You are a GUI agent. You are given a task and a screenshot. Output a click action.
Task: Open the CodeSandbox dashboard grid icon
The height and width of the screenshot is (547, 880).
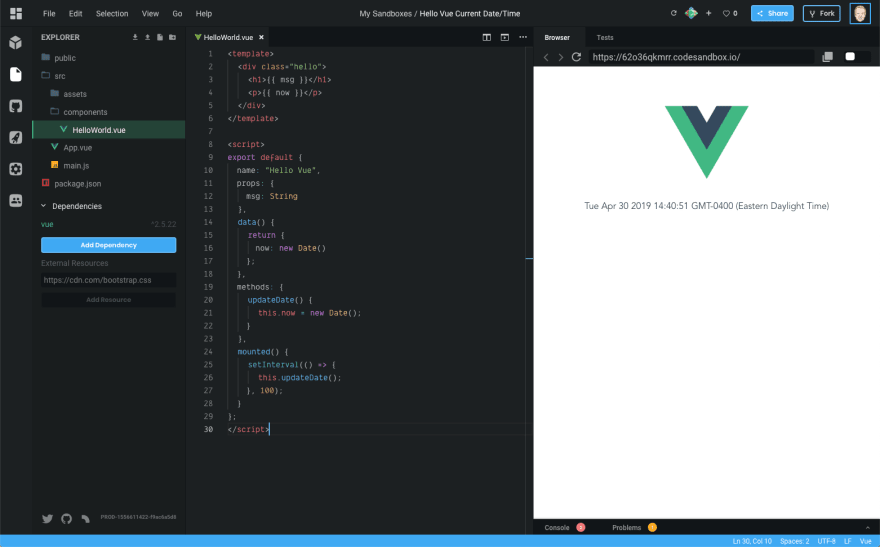point(16,13)
